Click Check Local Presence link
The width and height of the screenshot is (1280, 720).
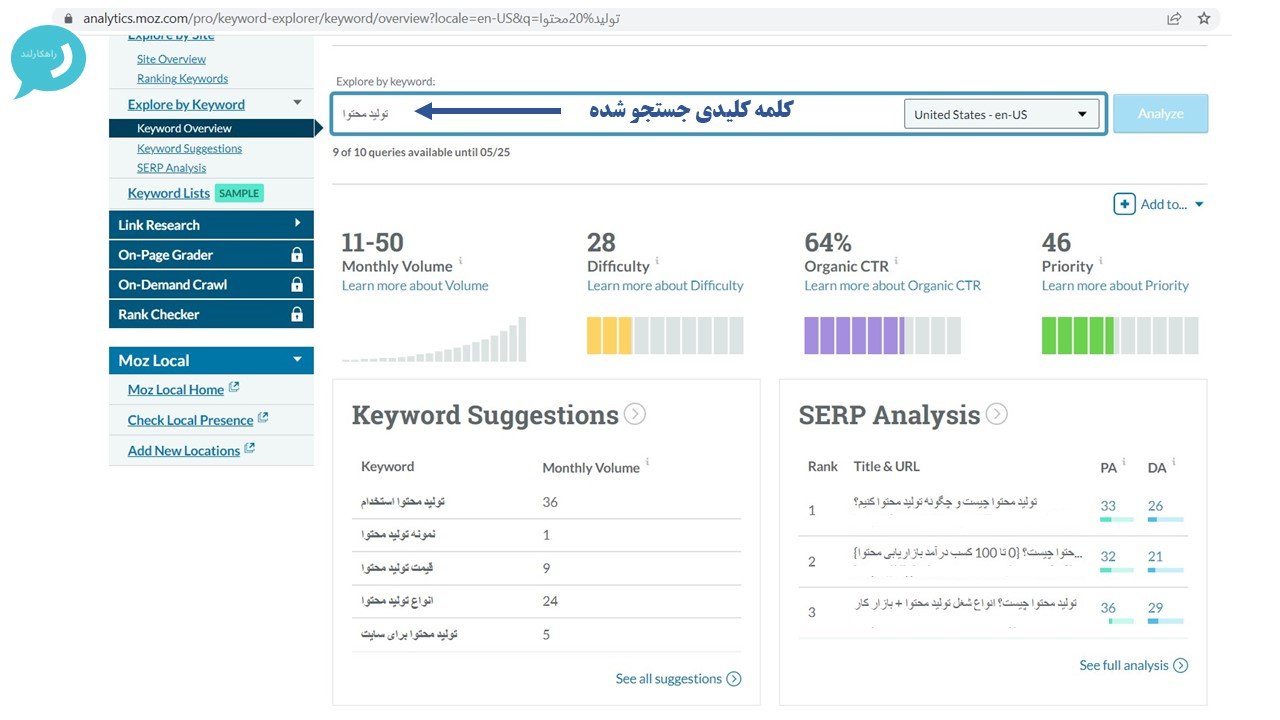click(190, 420)
